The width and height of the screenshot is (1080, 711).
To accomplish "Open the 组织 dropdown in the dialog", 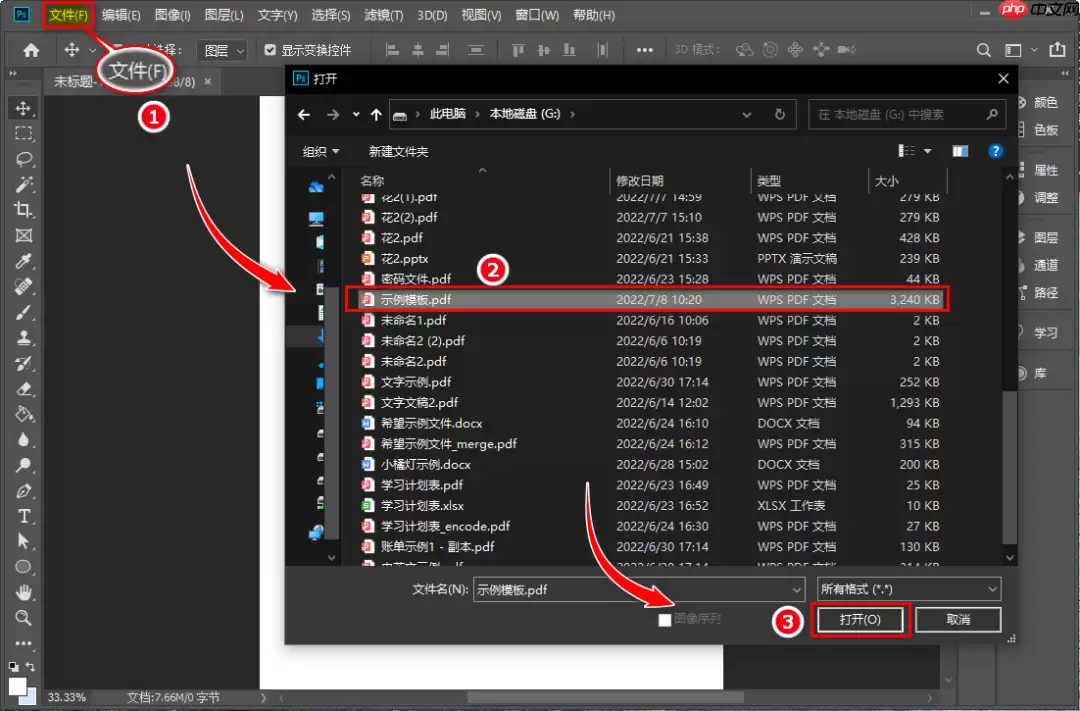I will [x=318, y=150].
